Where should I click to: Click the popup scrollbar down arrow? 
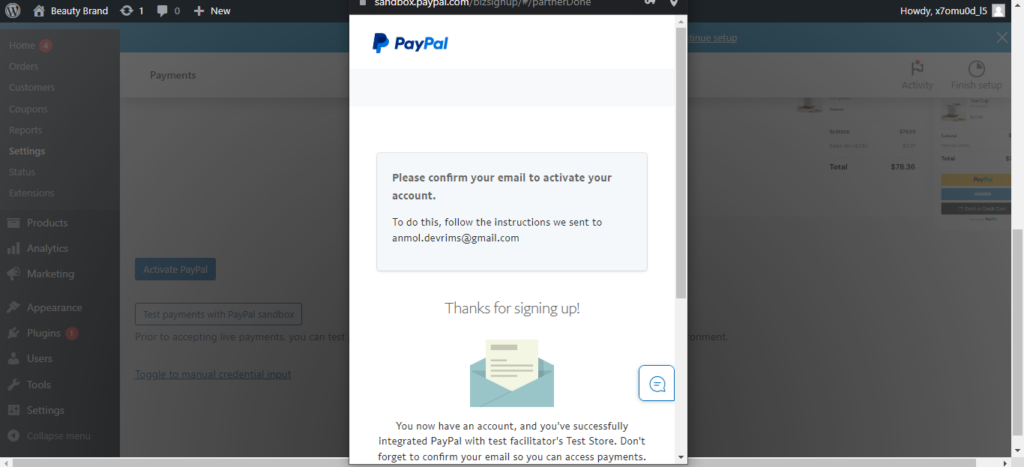coord(681,457)
